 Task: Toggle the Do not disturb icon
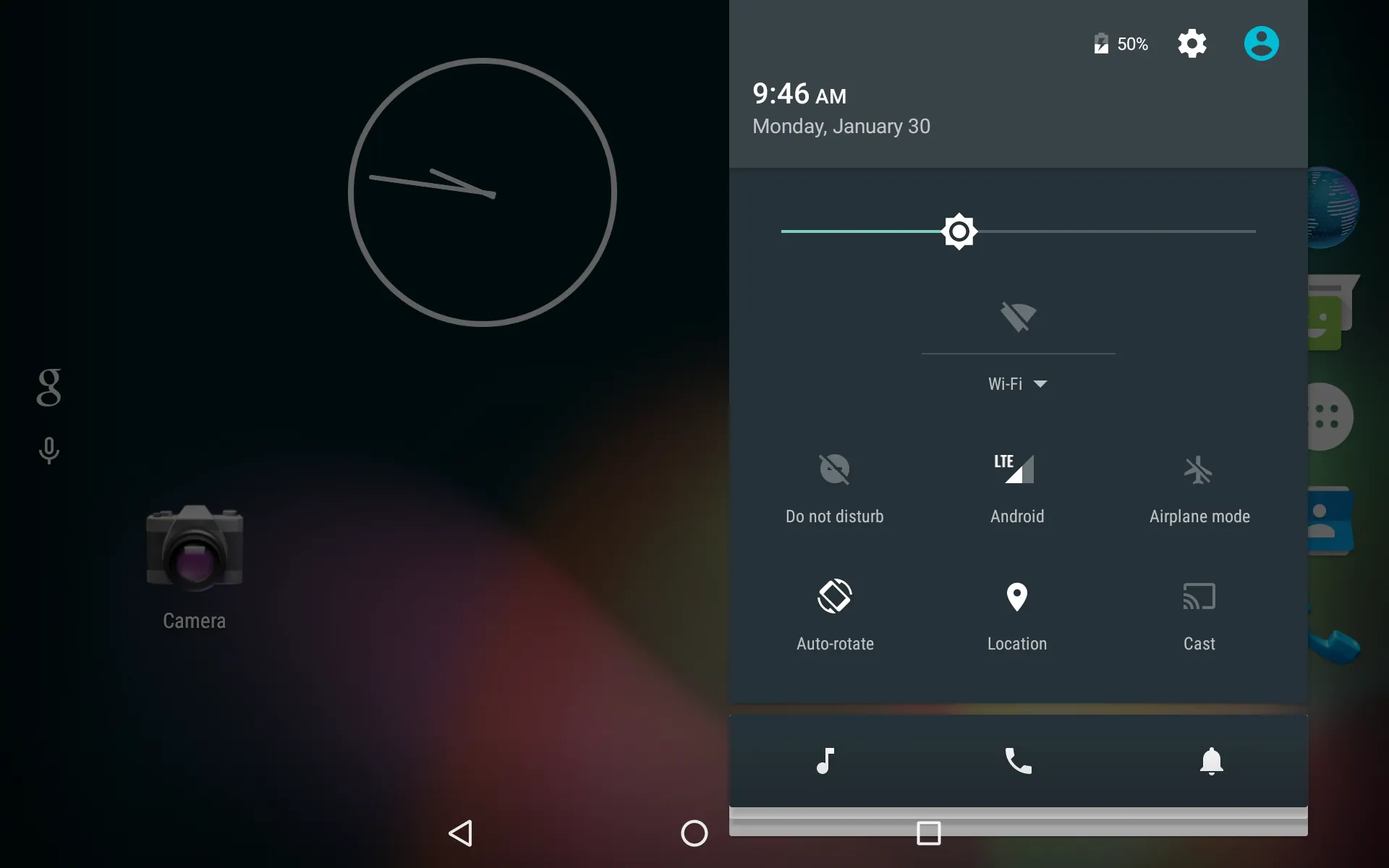coord(835,469)
